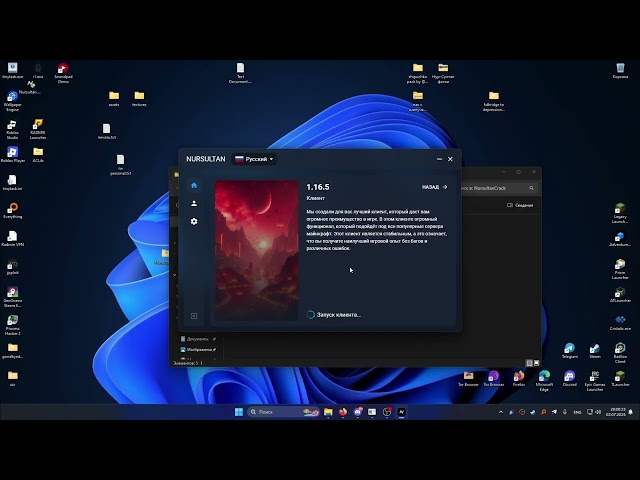This screenshot has width=640, height=480.
Task: Switch Explorer to large thumbnails view
Action: pyautogui.click(x=536, y=363)
